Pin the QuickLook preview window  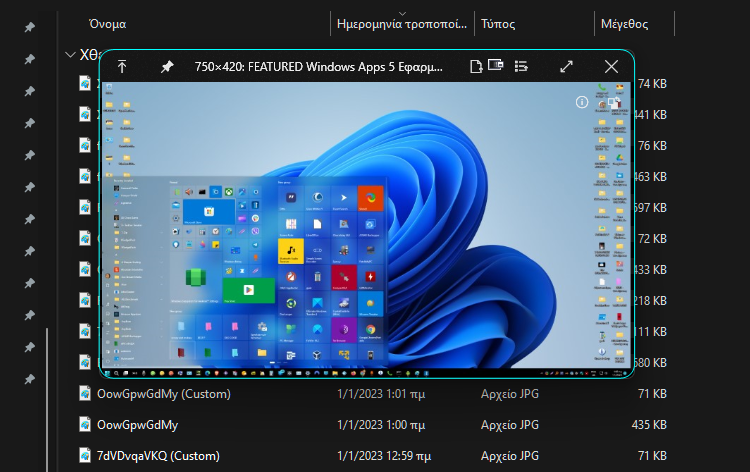click(x=167, y=66)
